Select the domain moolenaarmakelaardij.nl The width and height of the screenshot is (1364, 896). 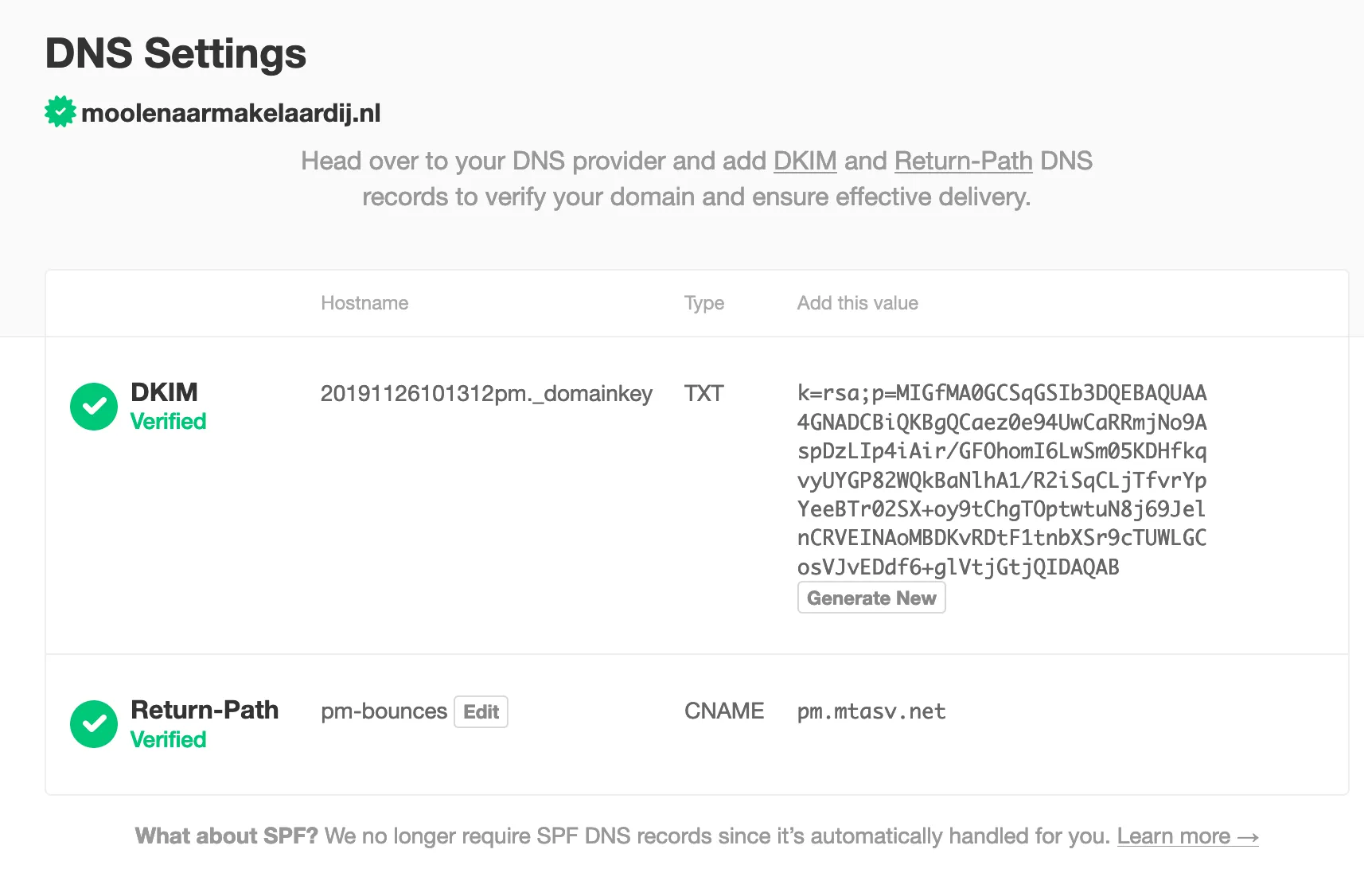230,112
